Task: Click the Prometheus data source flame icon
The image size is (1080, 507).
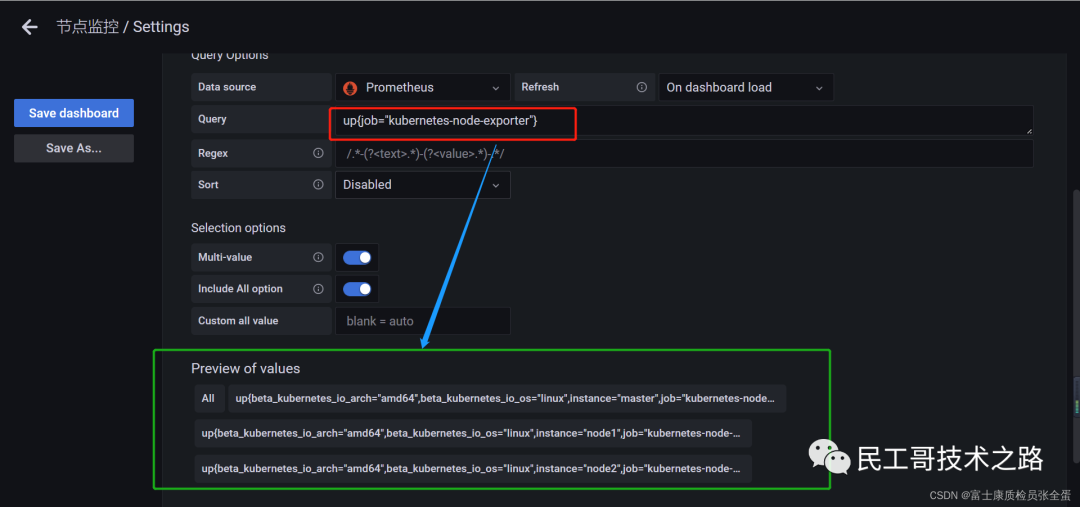Action: click(x=350, y=87)
